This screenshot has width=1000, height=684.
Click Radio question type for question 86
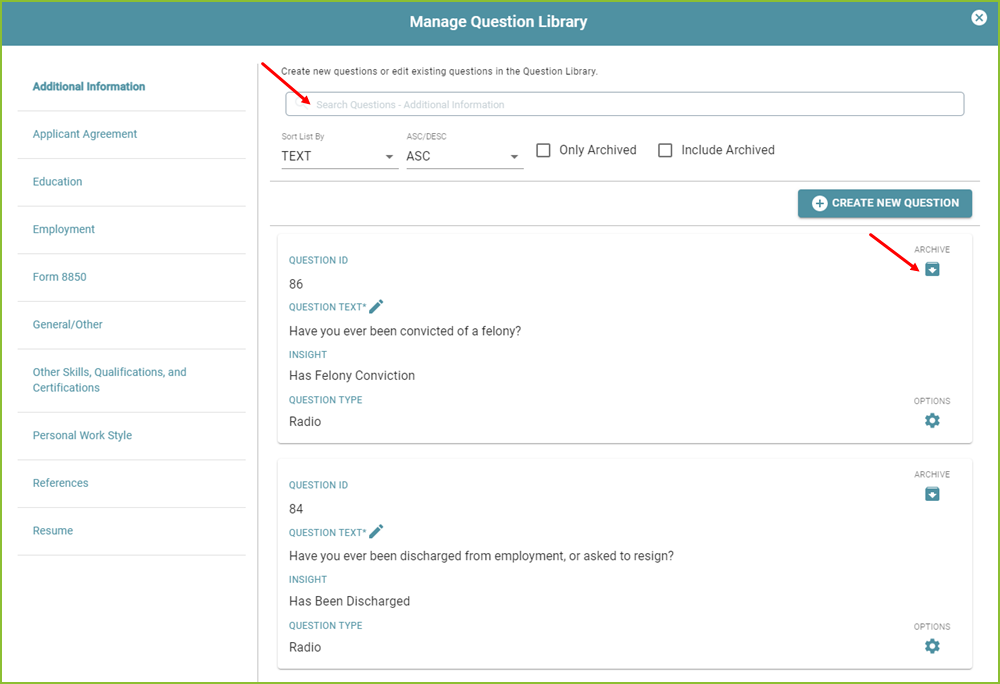point(305,422)
